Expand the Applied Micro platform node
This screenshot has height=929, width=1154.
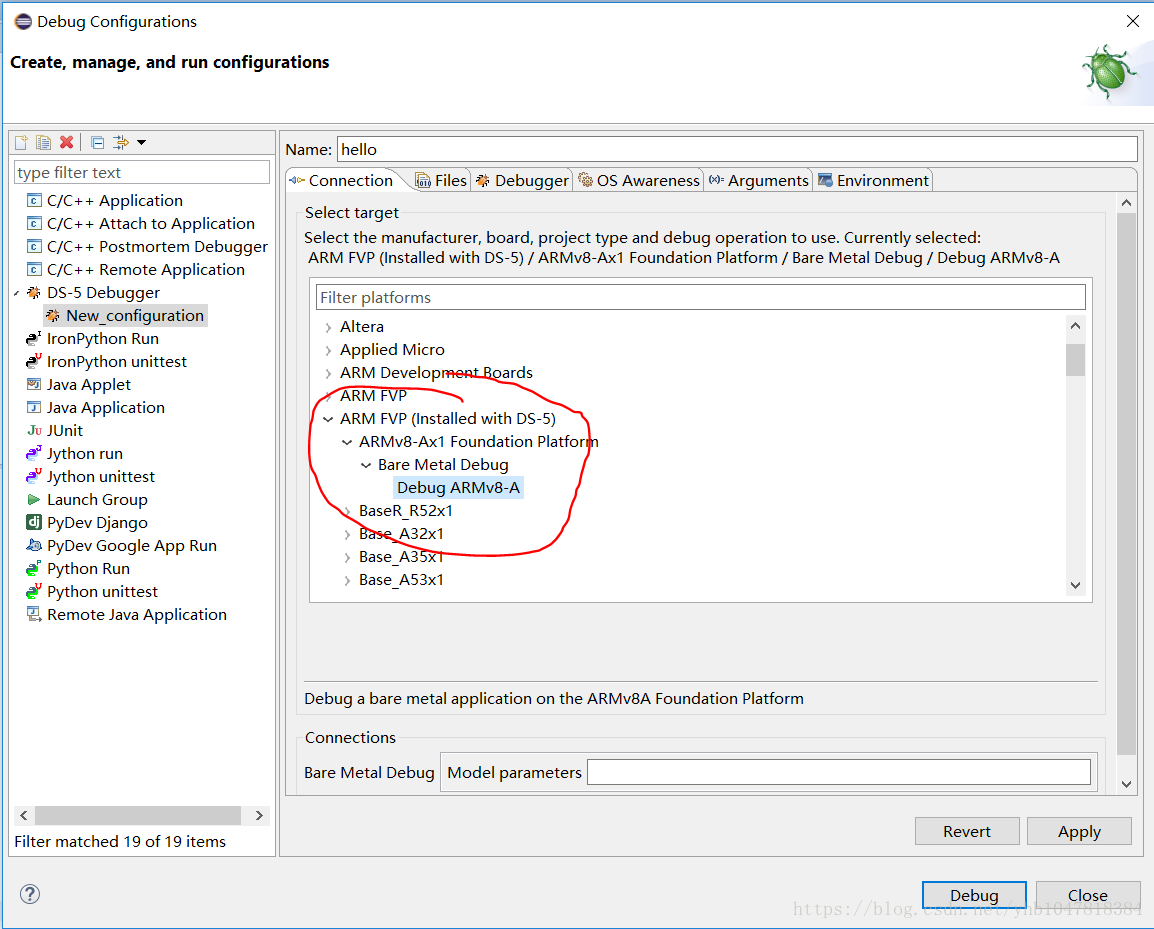[328, 350]
